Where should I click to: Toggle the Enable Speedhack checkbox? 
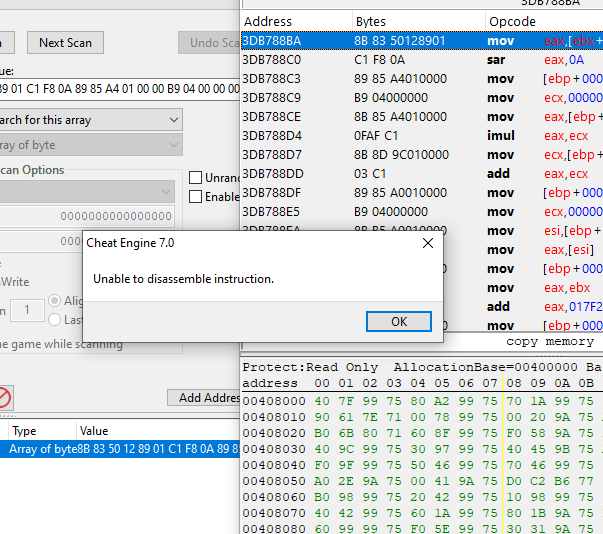click(x=195, y=196)
